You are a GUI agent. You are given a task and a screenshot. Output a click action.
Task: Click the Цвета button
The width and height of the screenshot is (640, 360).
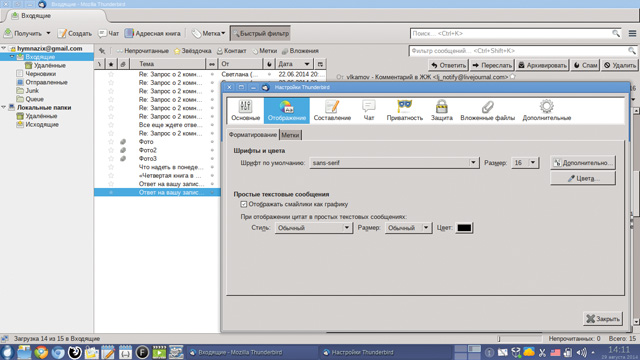(583, 178)
